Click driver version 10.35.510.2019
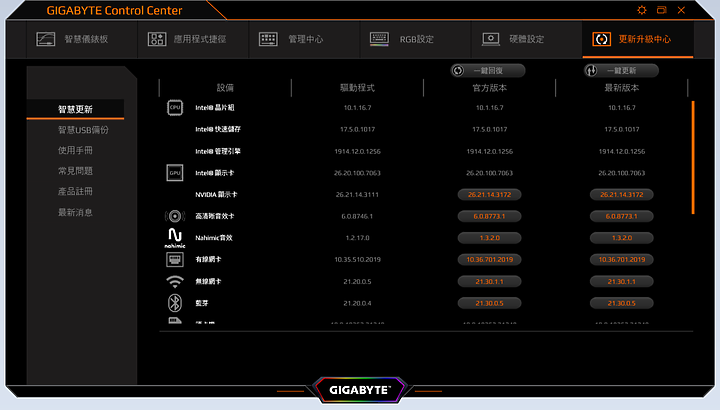Screen dimensions: 720x410 click(x=357, y=259)
